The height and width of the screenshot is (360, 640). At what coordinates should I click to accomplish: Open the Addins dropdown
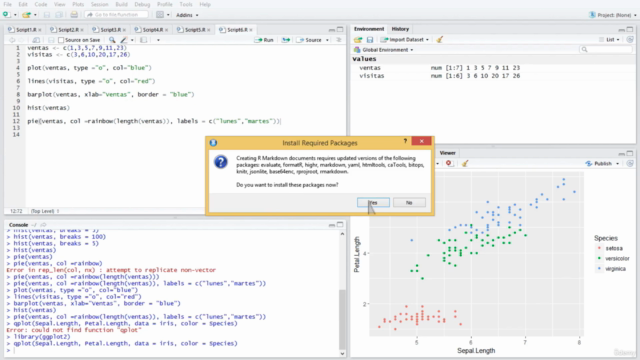[187, 15]
